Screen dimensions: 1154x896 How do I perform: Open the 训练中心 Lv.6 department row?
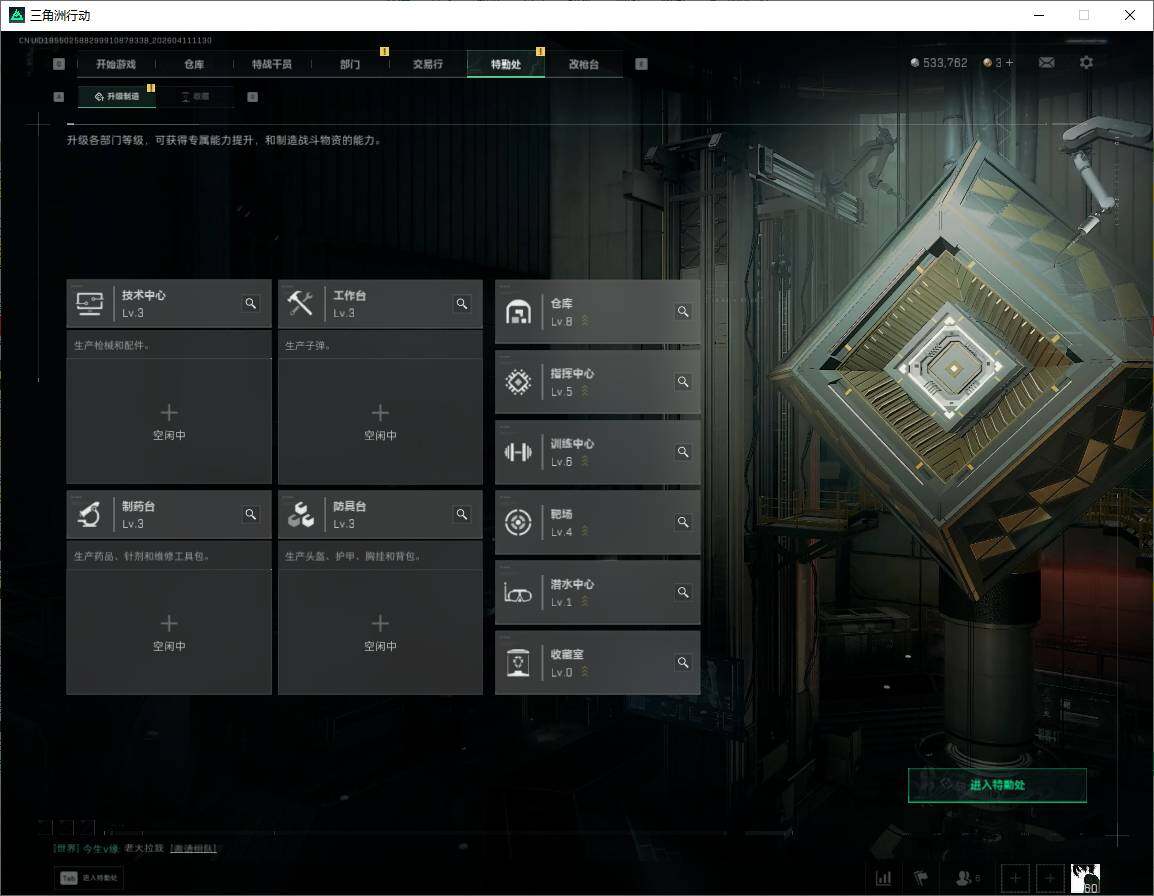597,452
